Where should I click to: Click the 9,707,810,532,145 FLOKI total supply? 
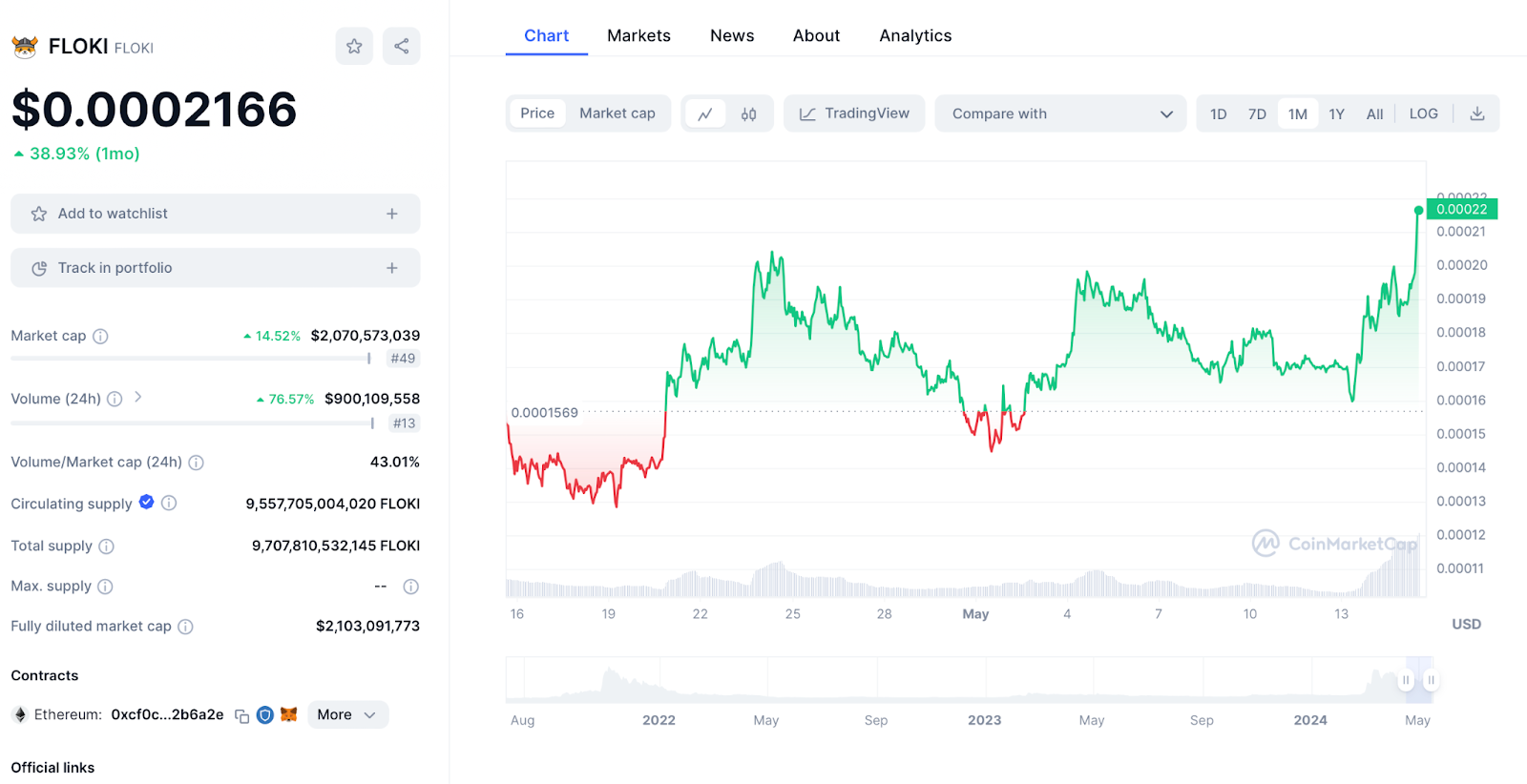pos(336,547)
